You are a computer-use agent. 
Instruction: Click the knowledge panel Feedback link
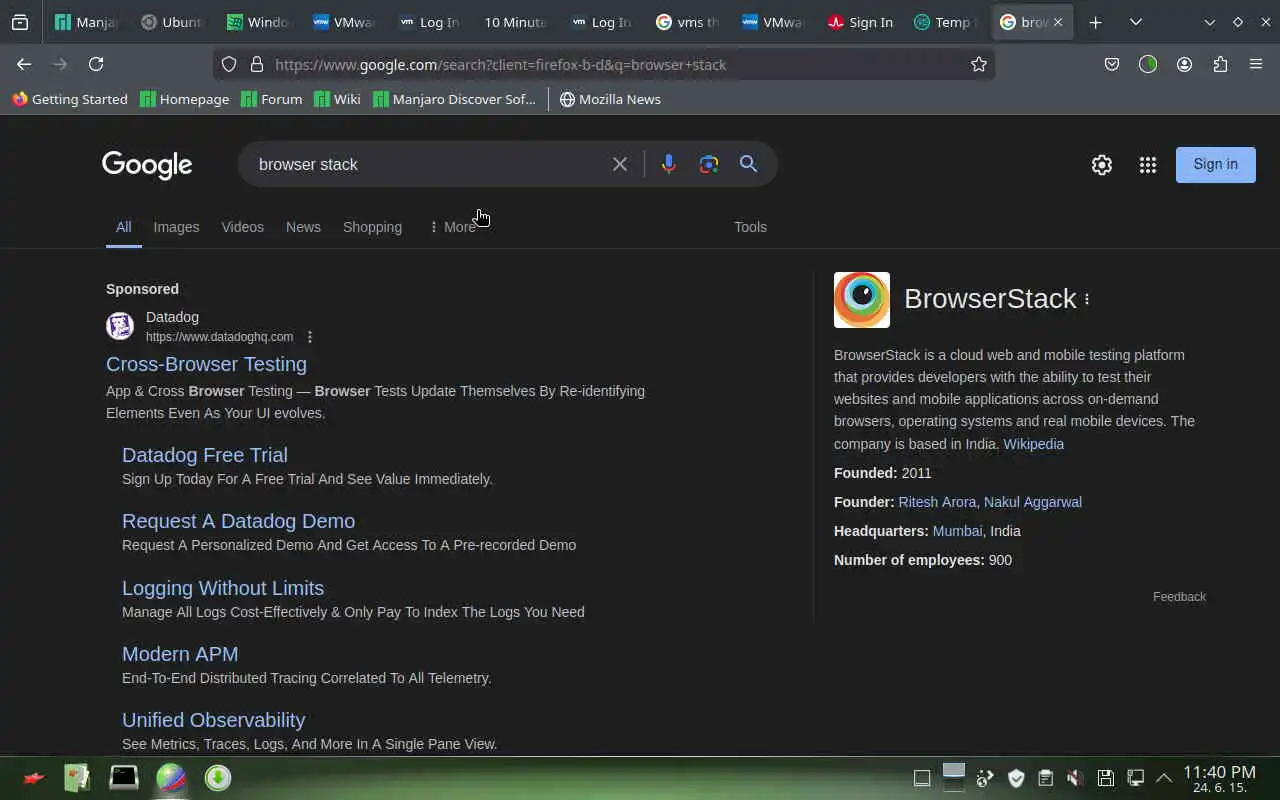(x=1179, y=597)
